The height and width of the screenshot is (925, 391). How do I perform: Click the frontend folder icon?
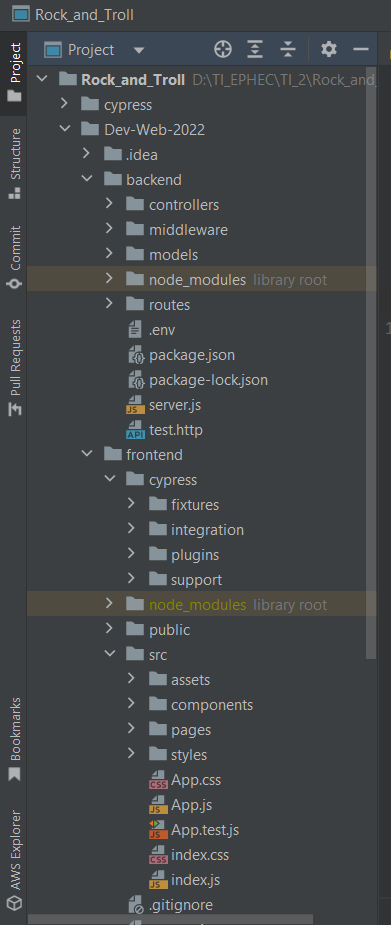[112, 454]
